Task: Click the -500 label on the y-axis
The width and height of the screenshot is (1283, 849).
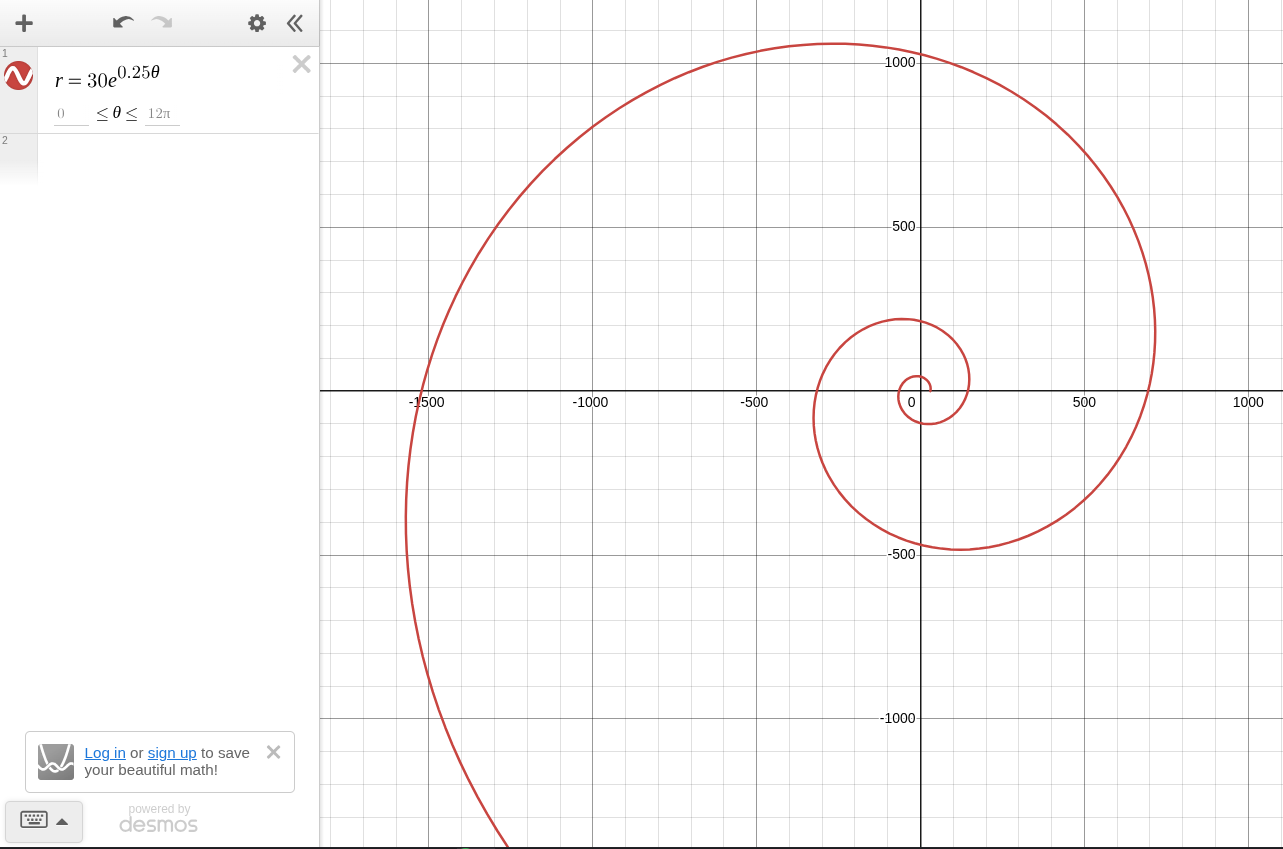Action: (x=902, y=554)
